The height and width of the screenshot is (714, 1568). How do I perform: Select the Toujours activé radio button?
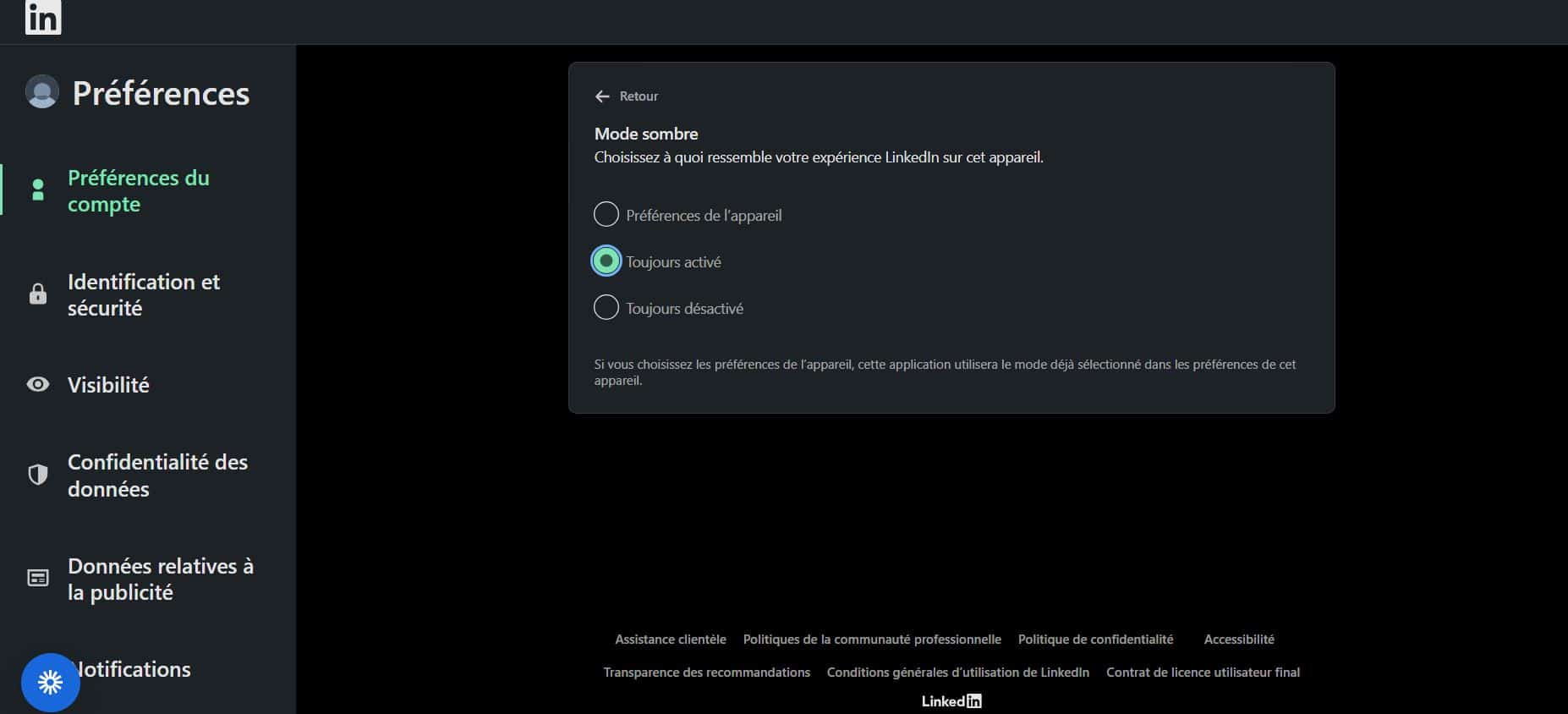606,261
